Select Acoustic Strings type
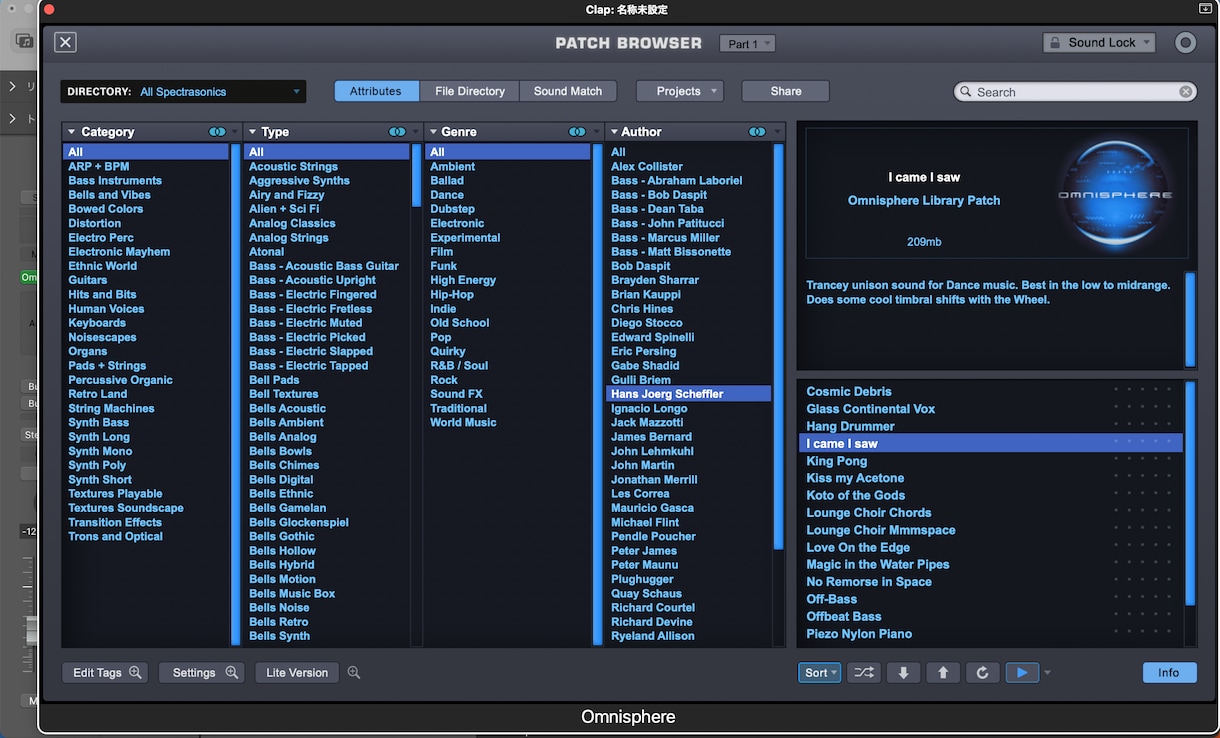 293,166
